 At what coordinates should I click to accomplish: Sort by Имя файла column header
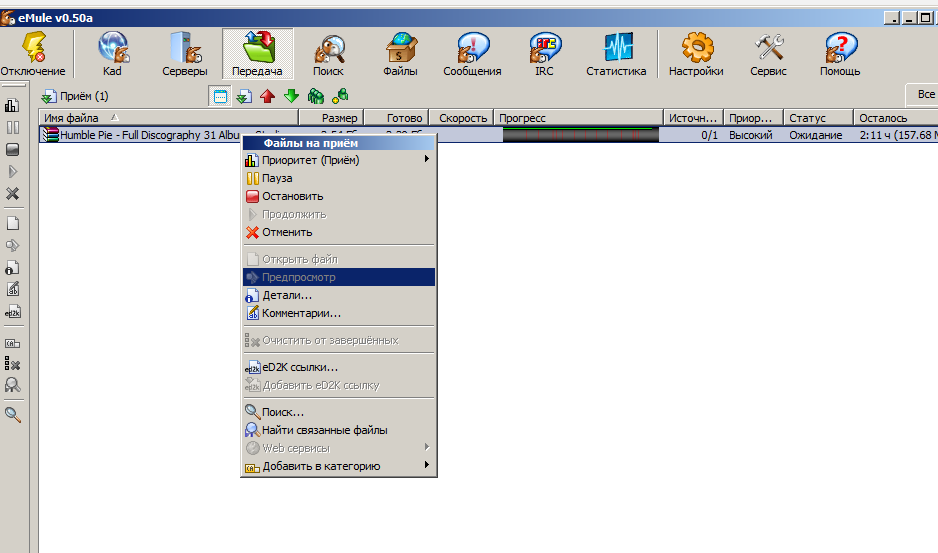coord(169,118)
